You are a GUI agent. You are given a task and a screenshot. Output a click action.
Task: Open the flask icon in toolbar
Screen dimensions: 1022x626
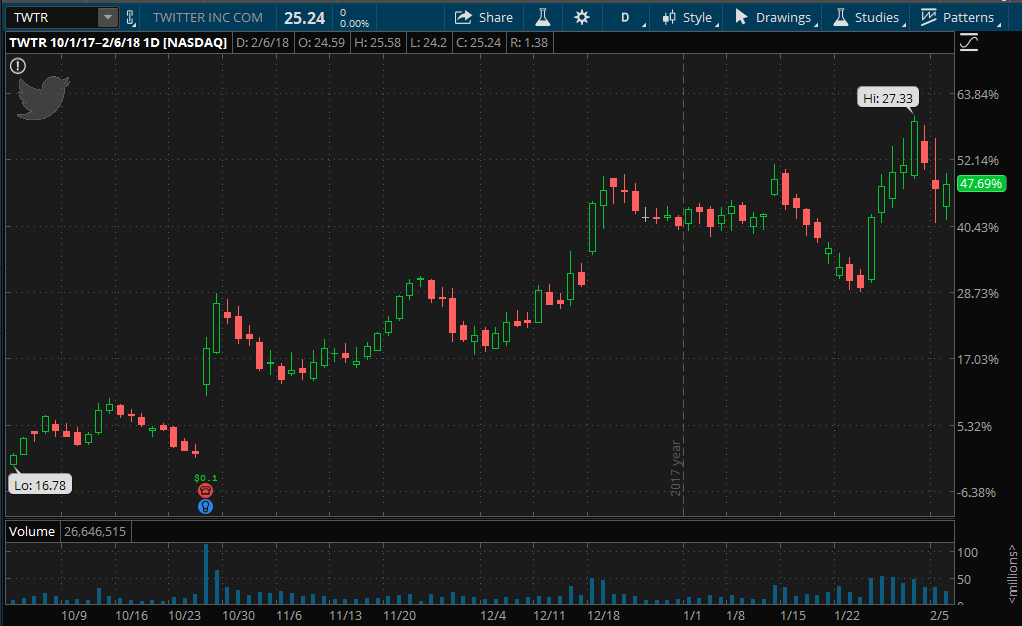point(543,18)
